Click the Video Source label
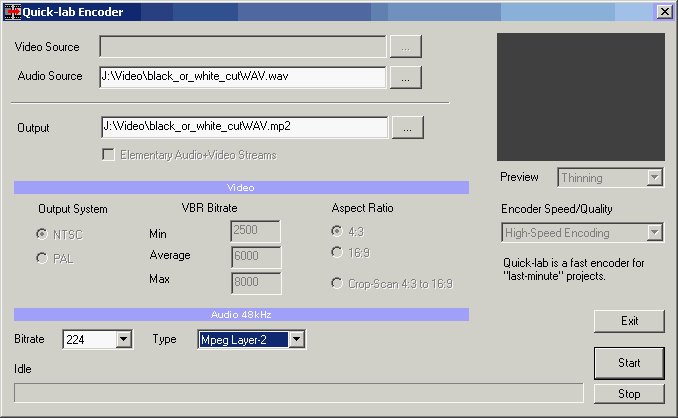 click(x=47, y=47)
